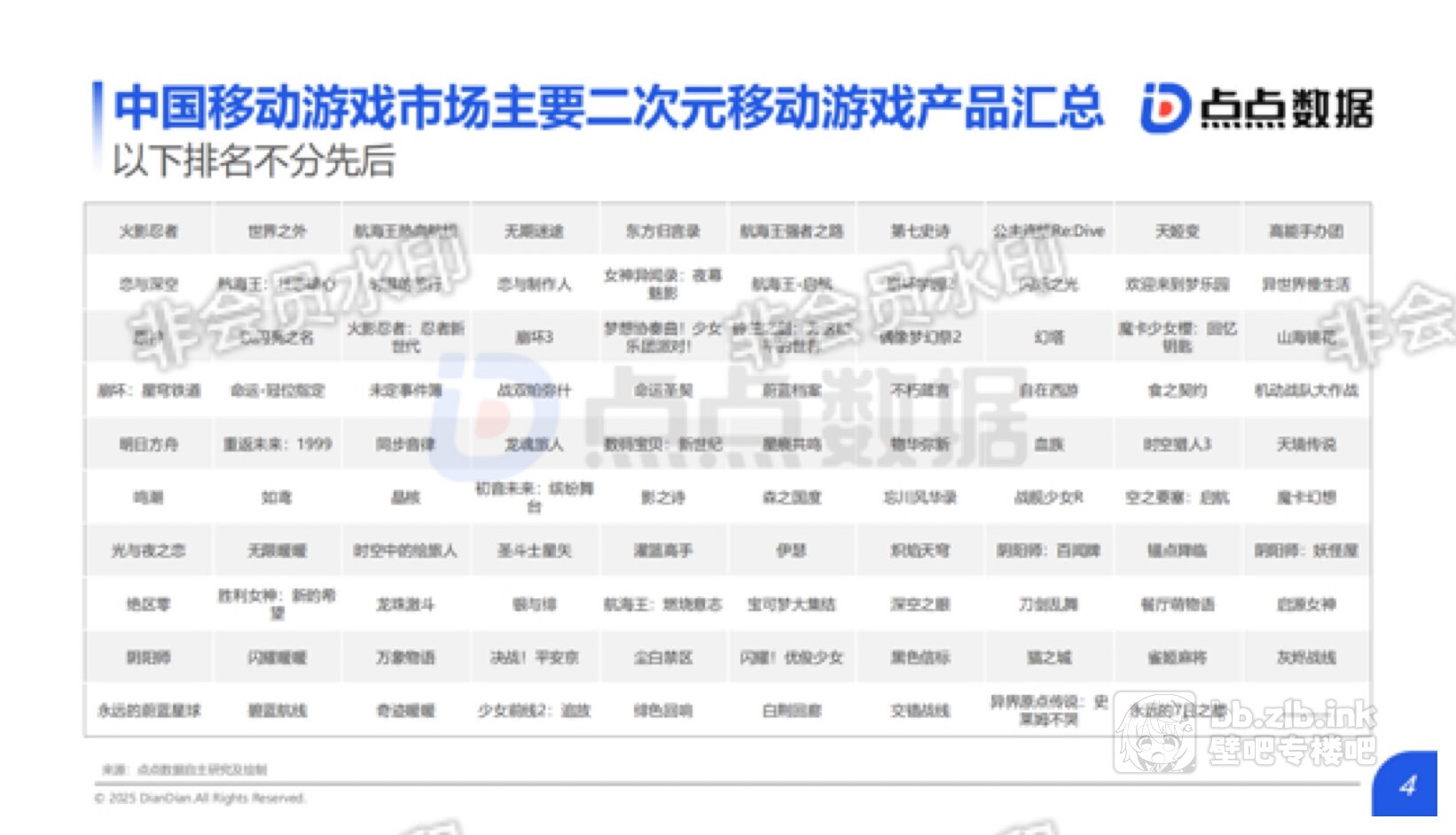Click the 绝区零 cell
This screenshot has width=1456, height=835.
click(x=148, y=604)
